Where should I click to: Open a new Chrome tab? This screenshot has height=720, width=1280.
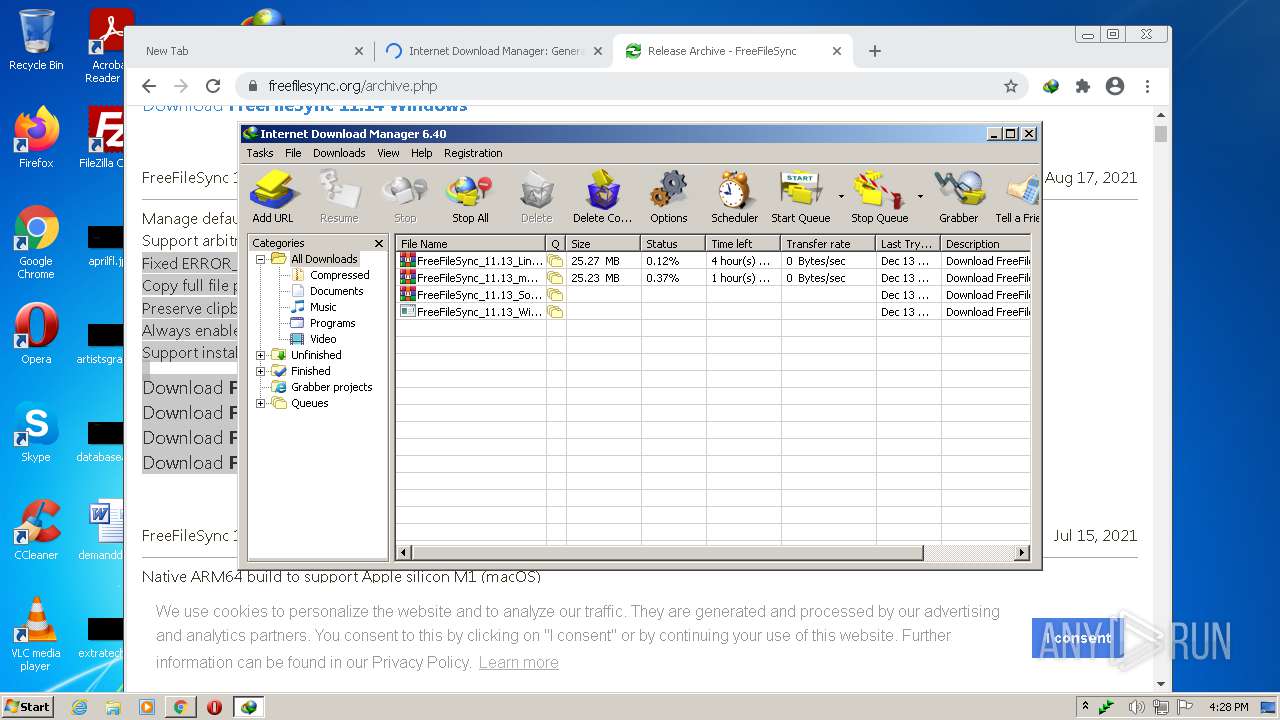tap(875, 51)
